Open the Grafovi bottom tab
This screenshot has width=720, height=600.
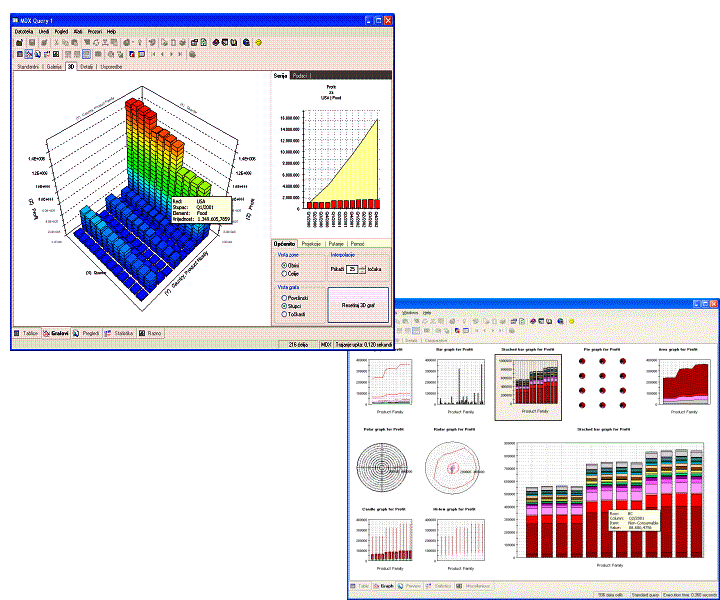click(56, 333)
